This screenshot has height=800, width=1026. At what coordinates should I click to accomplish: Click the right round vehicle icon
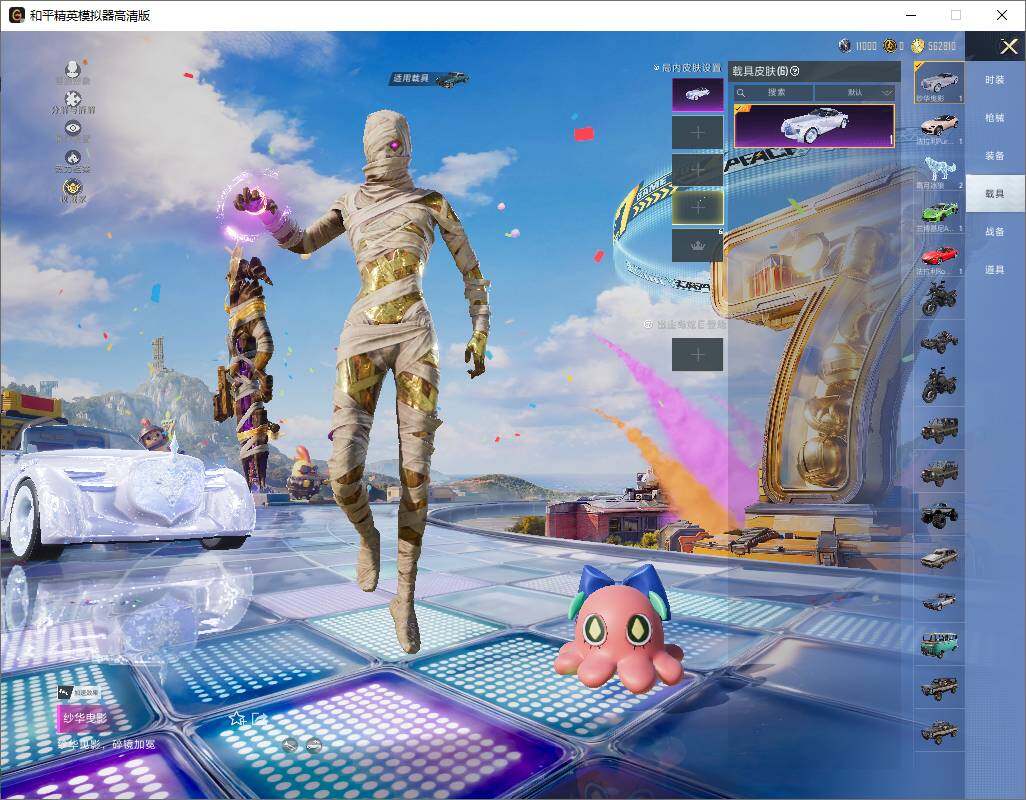pos(314,744)
